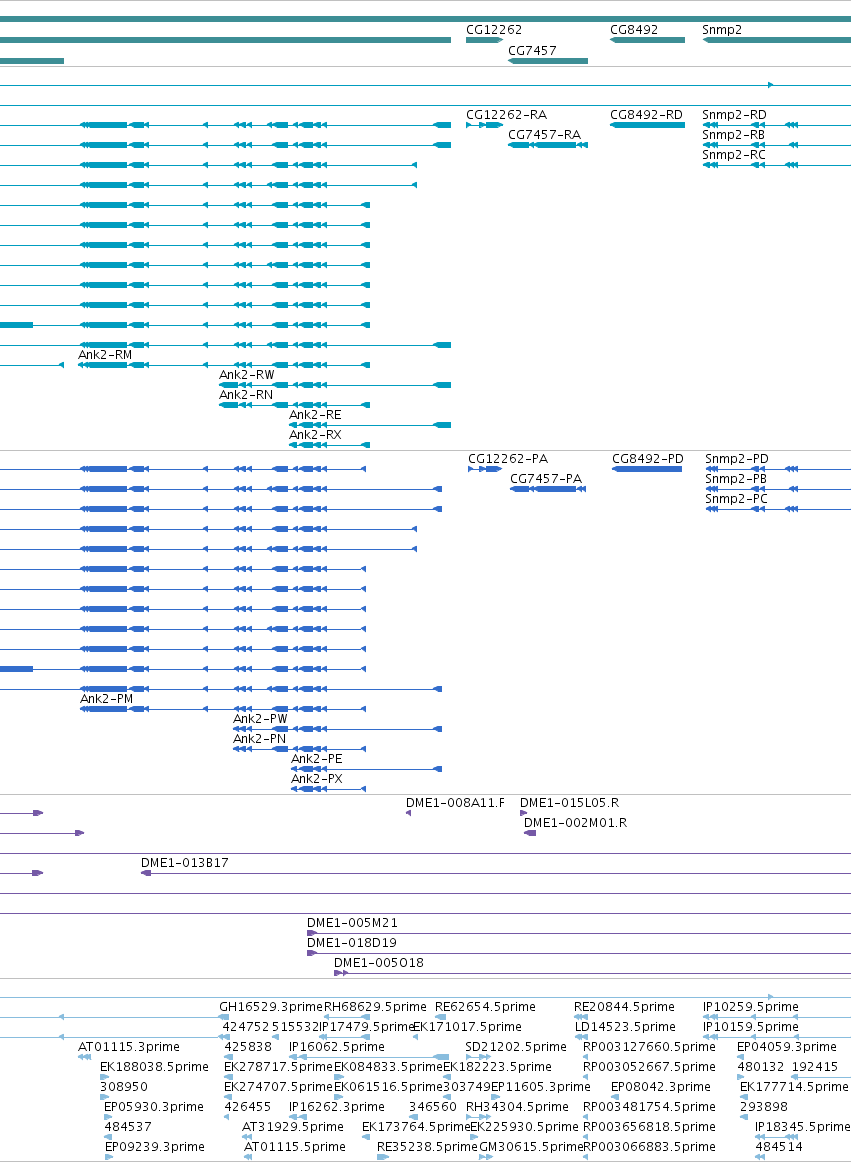This screenshot has height=1162, width=851.
Task: Choose the Ank2-PE polypeptide
Action: [x=366, y=769]
